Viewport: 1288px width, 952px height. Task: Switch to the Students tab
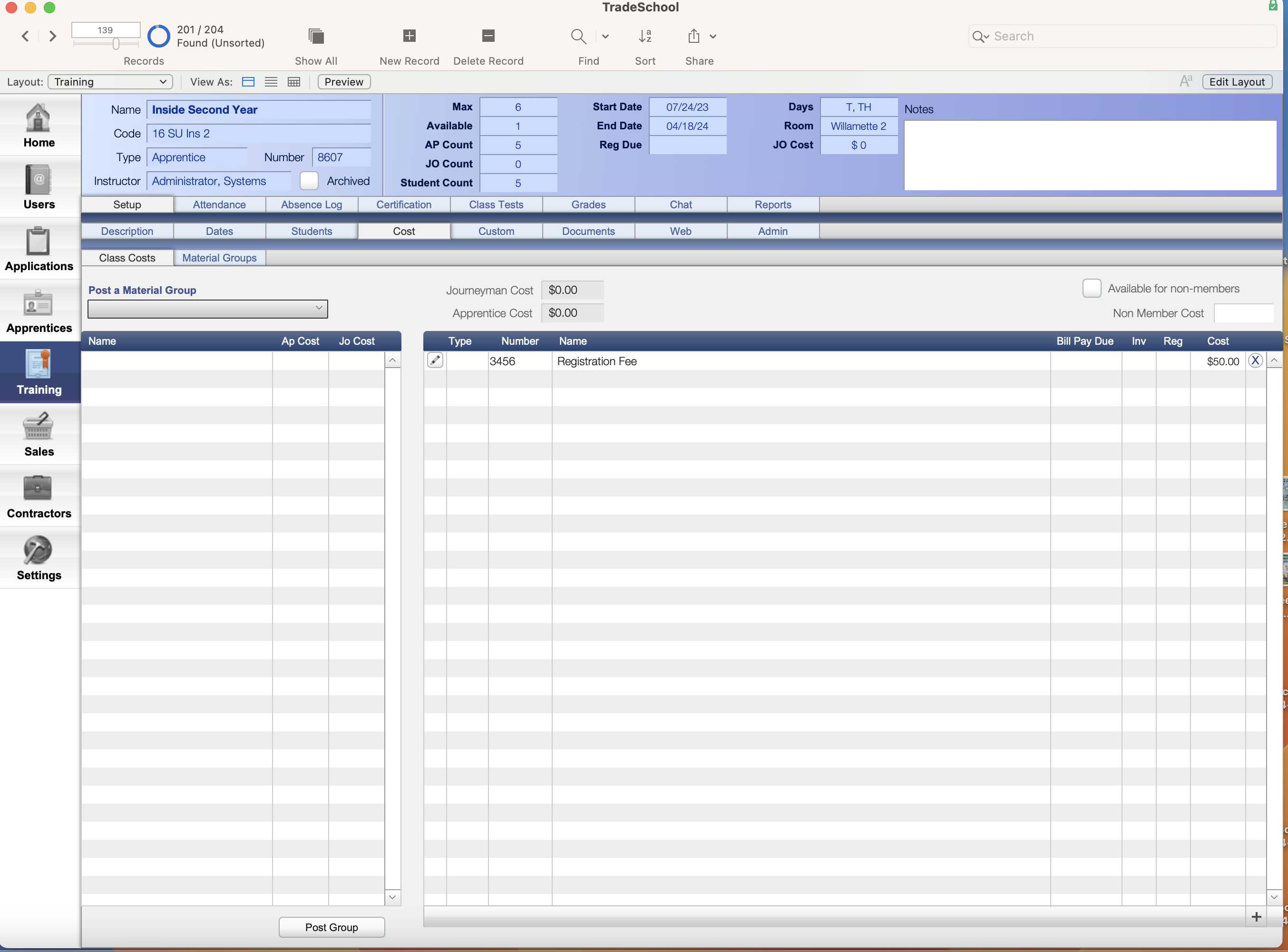pos(312,231)
